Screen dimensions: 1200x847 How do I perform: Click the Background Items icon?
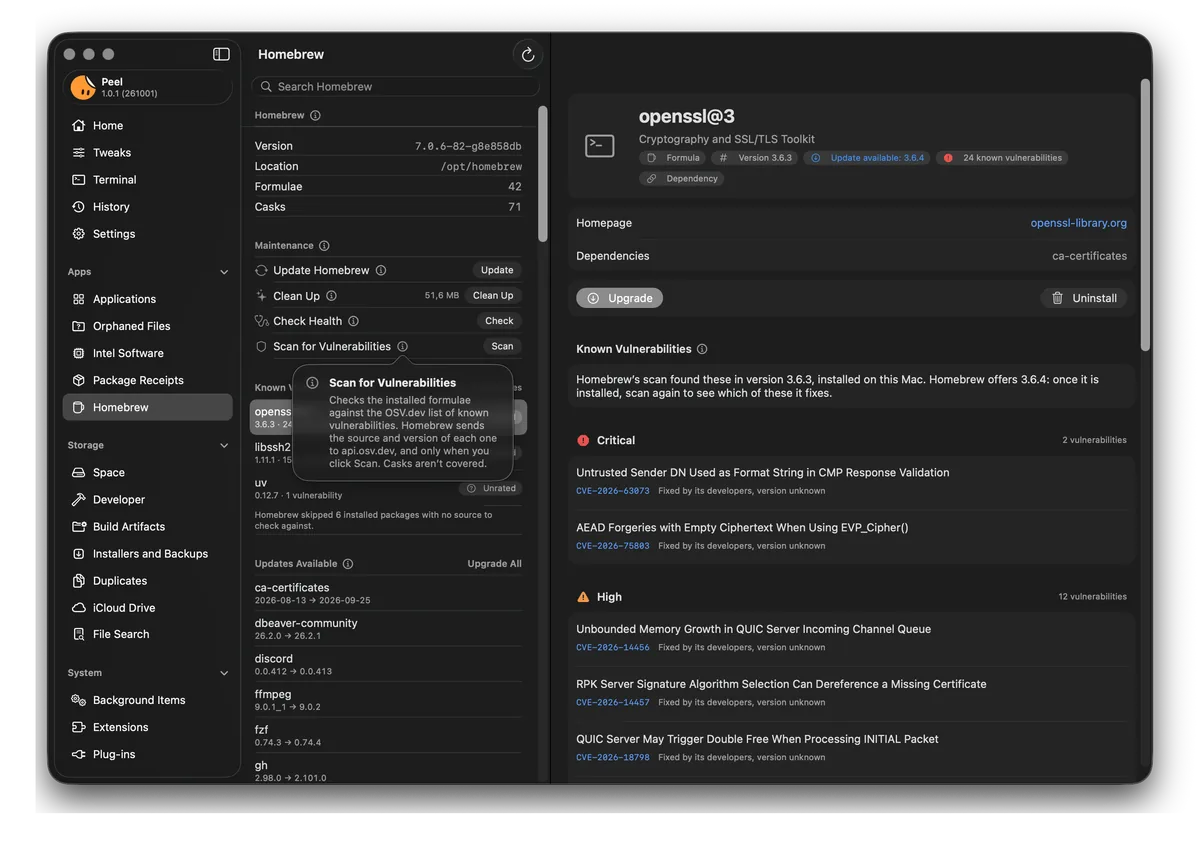(79, 700)
